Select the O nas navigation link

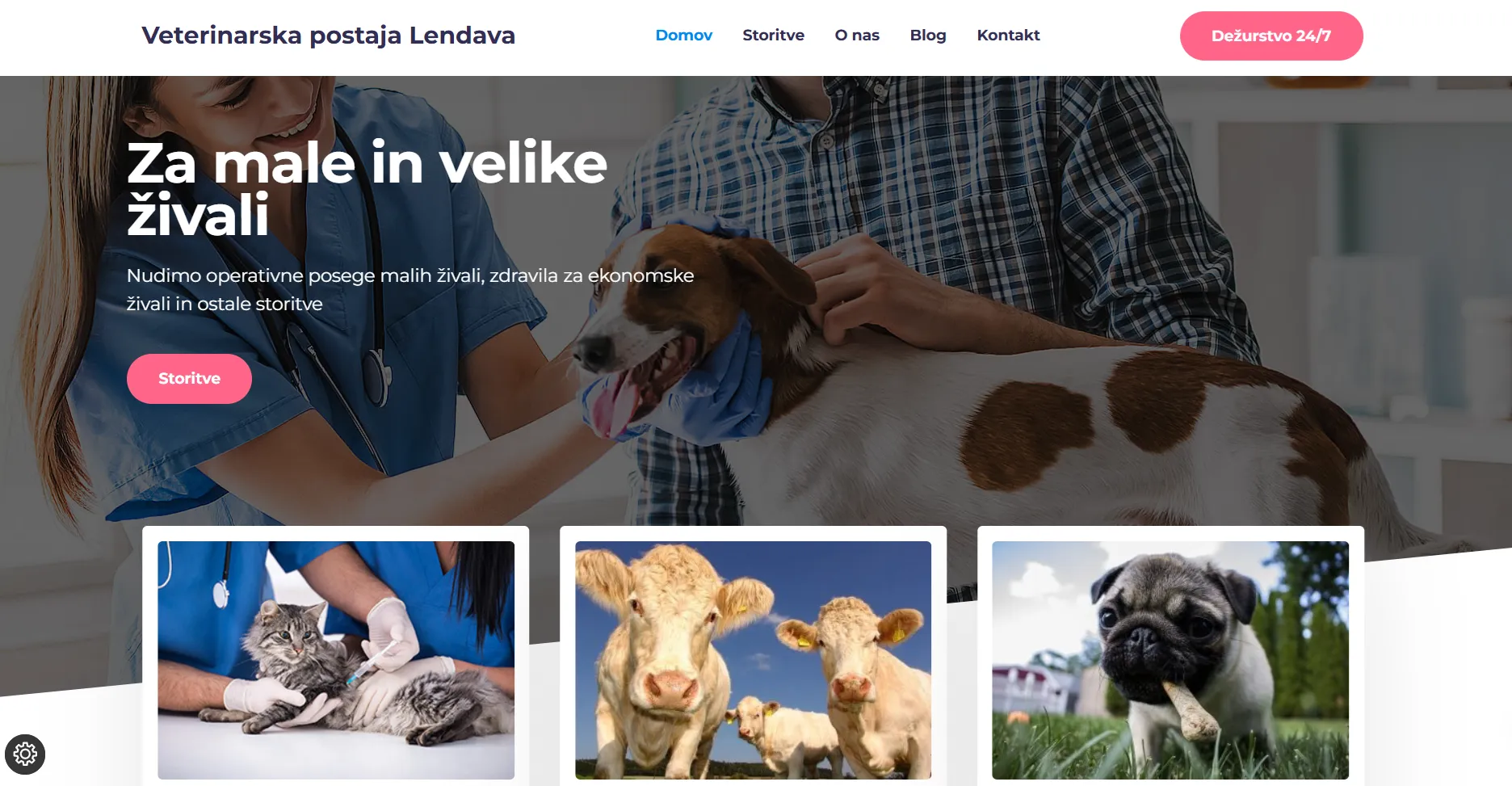(x=857, y=36)
